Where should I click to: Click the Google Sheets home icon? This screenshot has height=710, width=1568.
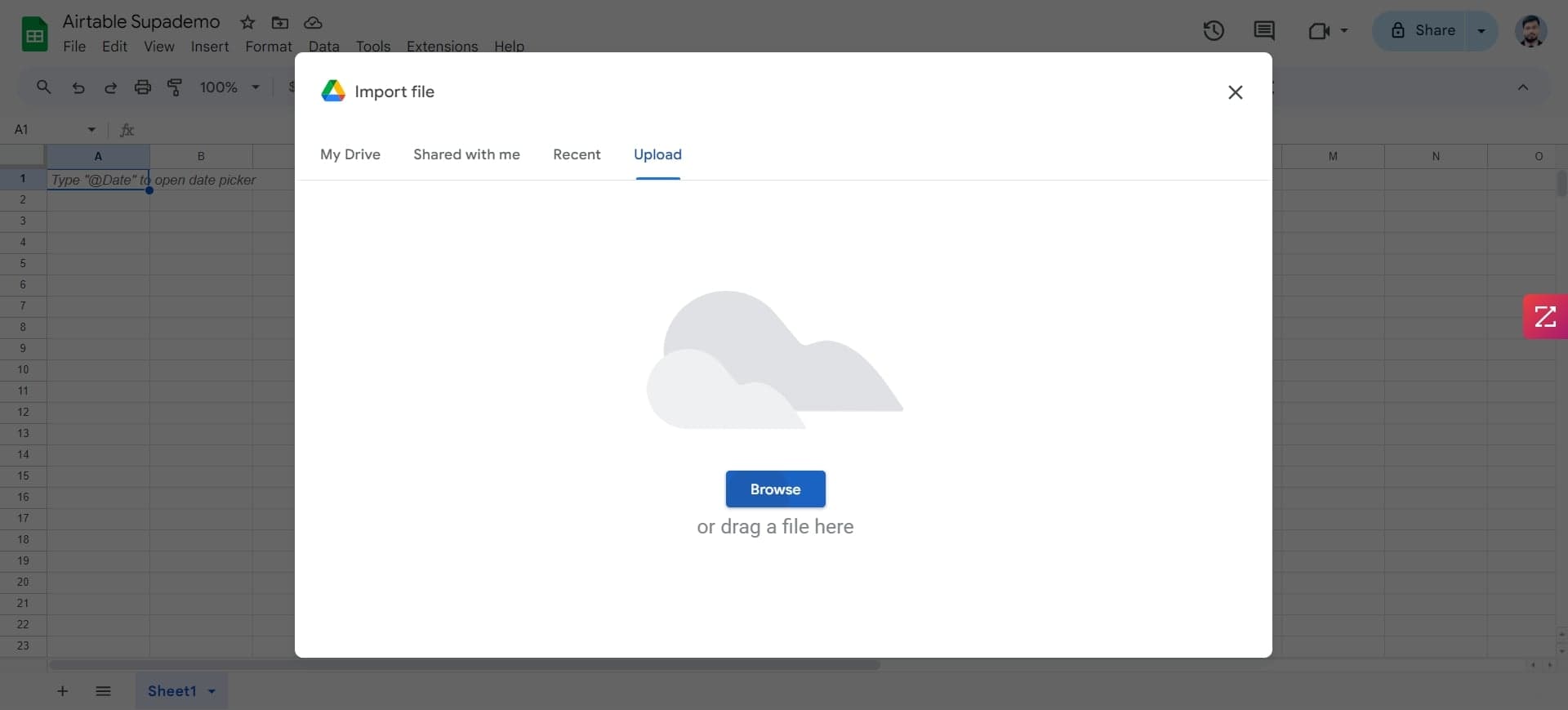pyautogui.click(x=34, y=33)
